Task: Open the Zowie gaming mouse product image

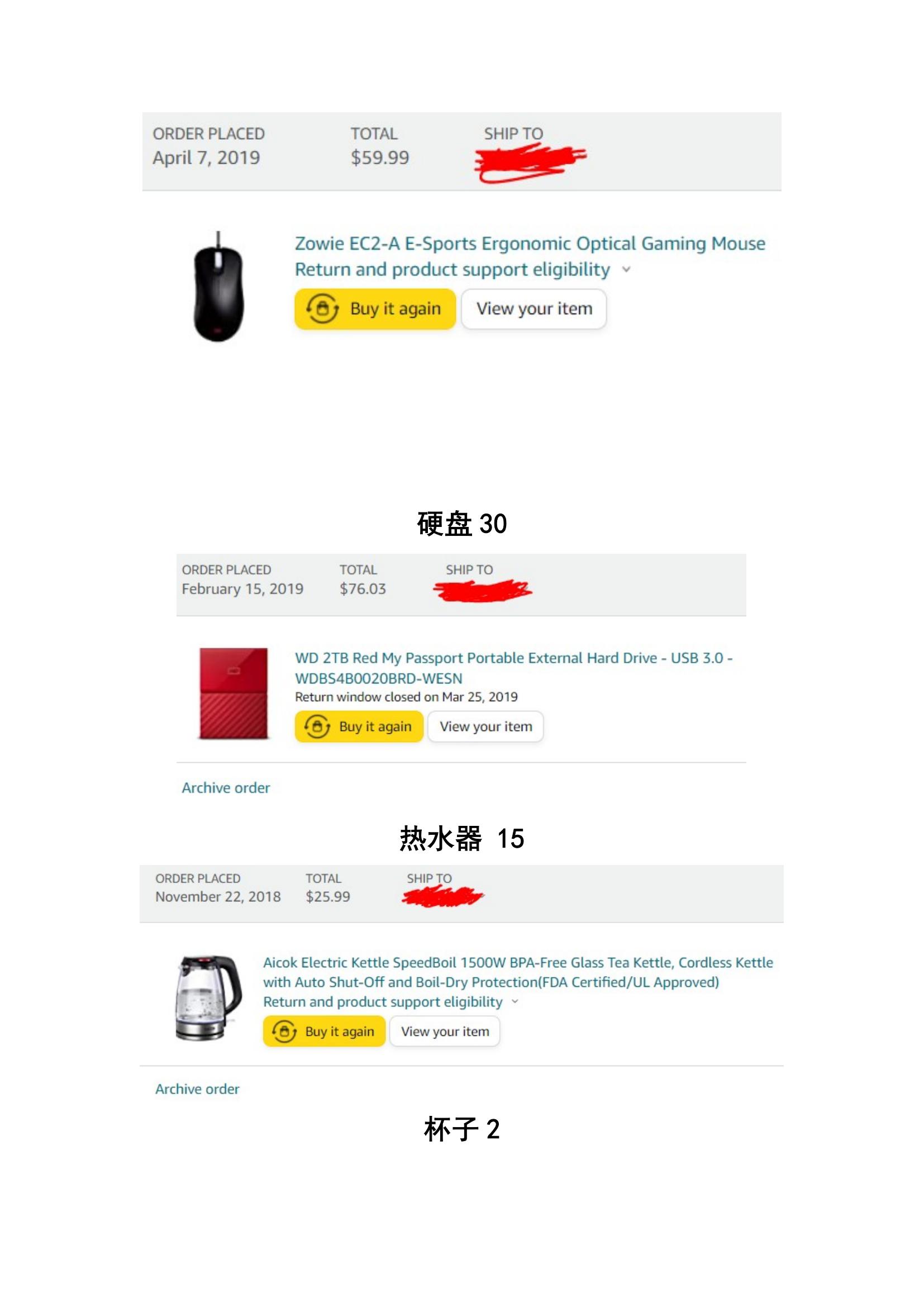Action: tap(218, 286)
